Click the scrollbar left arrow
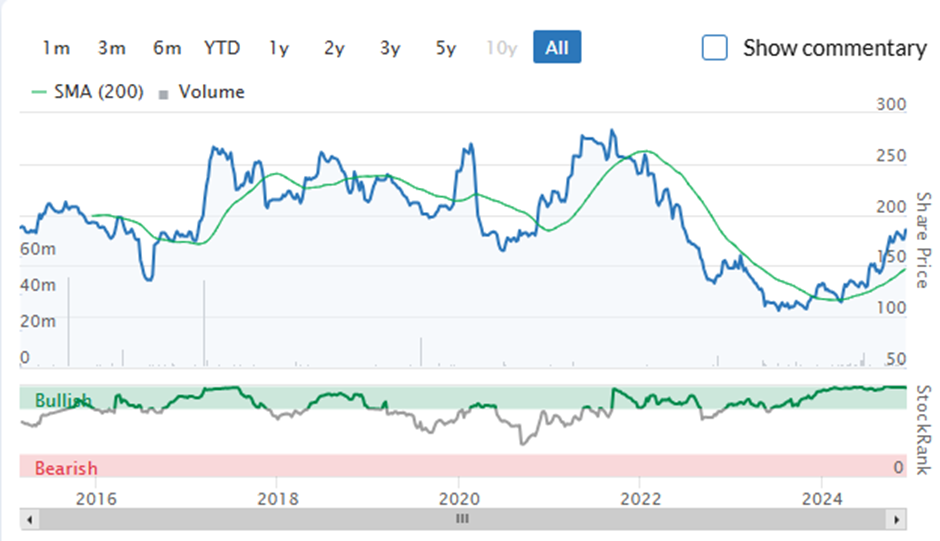Viewport: 940px width, 541px height. click(29, 519)
